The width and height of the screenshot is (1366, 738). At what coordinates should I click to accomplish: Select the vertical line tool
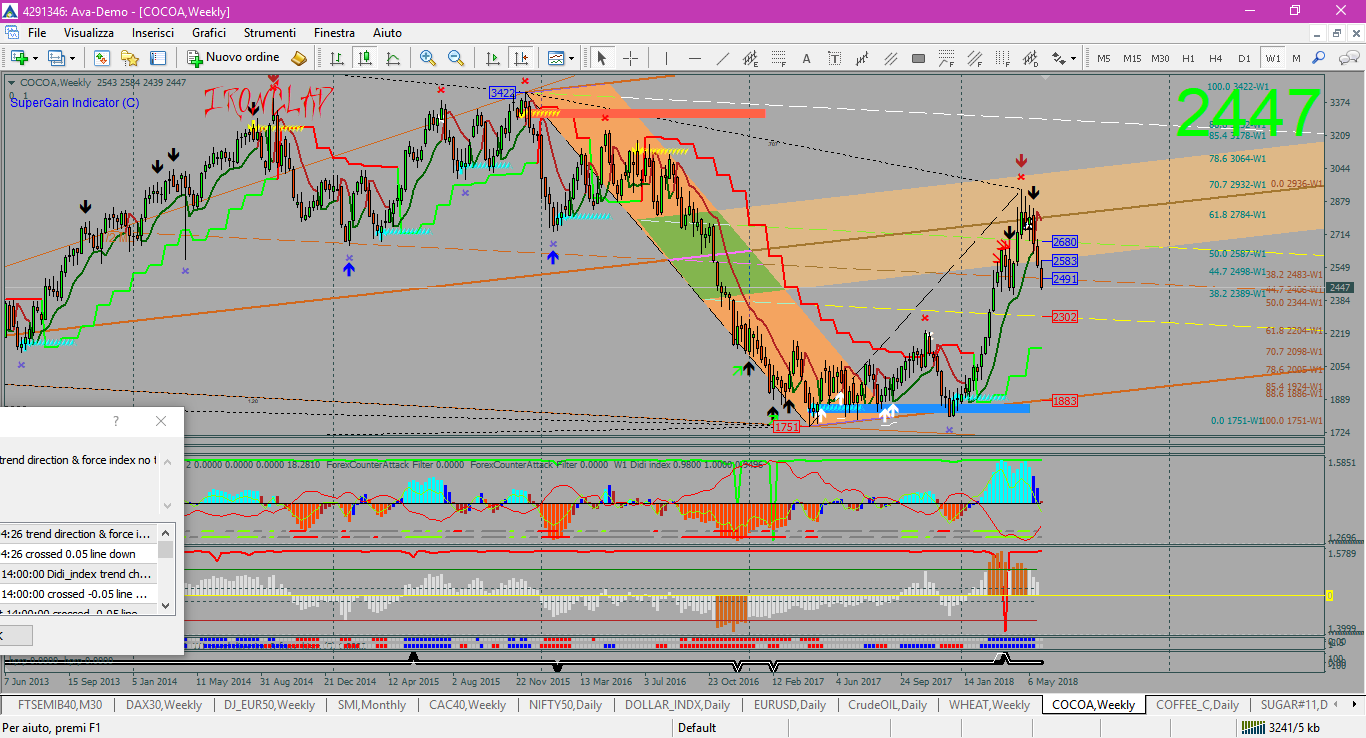pos(667,58)
